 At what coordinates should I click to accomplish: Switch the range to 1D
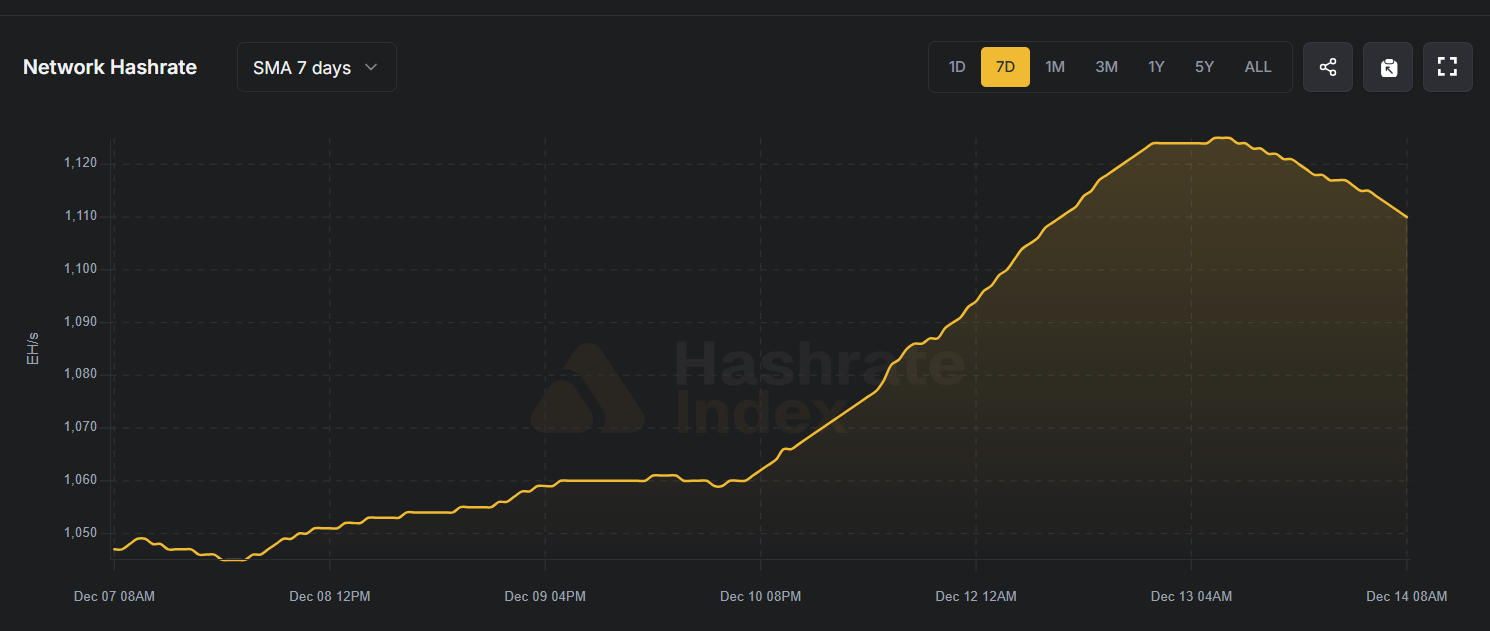tap(957, 67)
